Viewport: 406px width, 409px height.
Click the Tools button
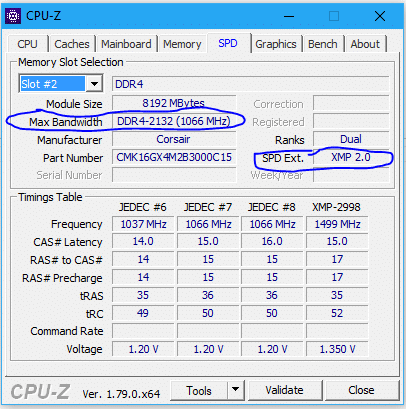pyautogui.click(x=199, y=390)
